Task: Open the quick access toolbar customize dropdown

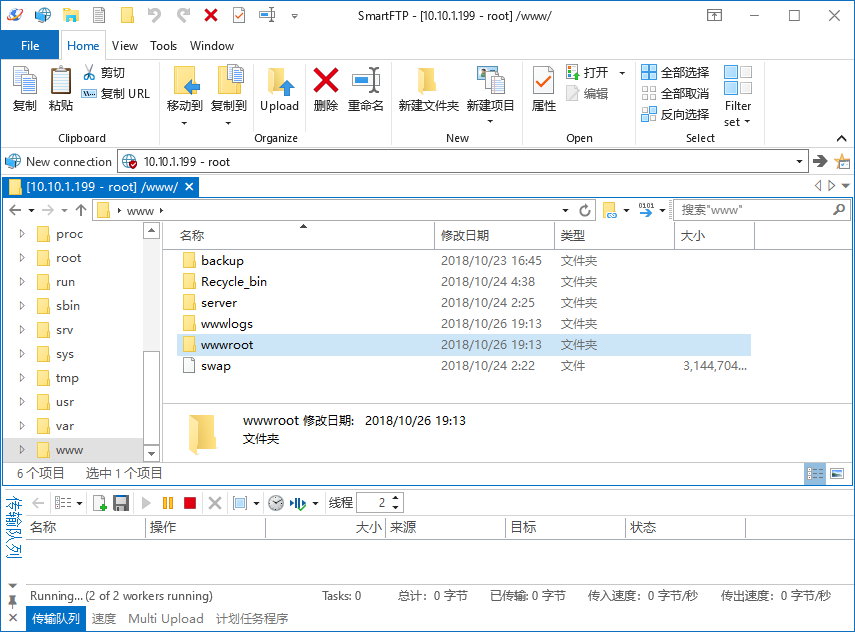Action: (x=294, y=16)
